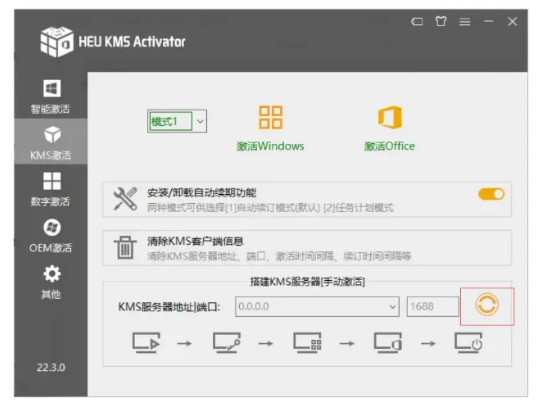541x406 pixels.
Task: Open the 智能激活 sidebar tab
Action: tap(51, 97)
